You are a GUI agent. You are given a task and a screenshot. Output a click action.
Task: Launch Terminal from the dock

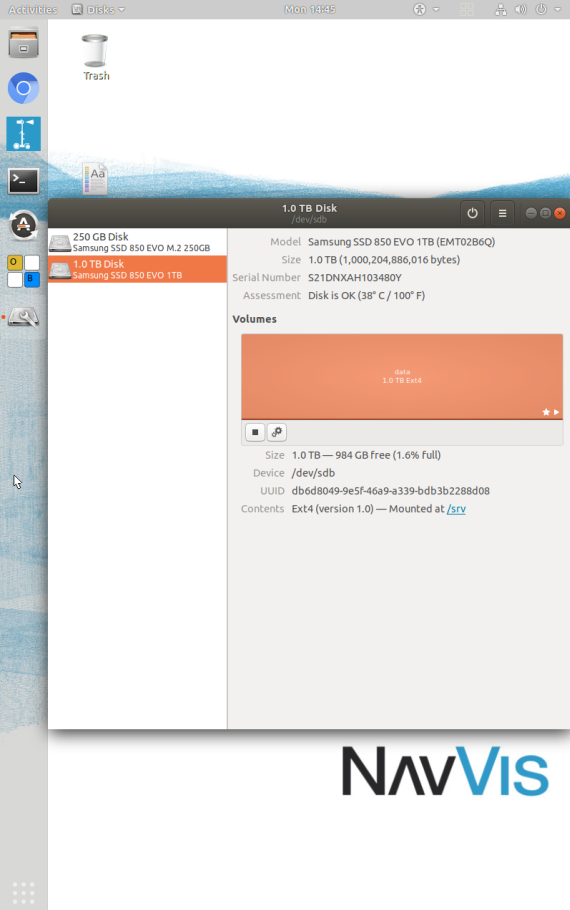(23, 181)
